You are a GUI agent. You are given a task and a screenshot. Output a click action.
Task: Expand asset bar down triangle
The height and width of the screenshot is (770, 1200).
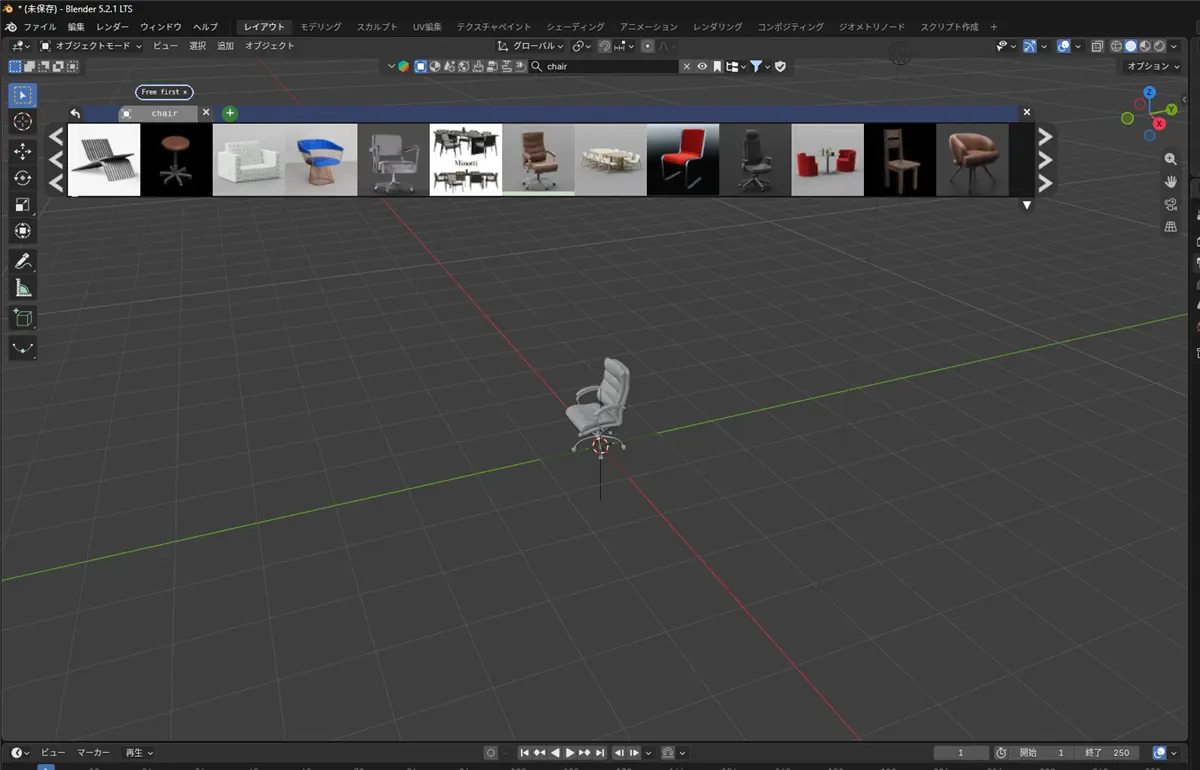(1026, 205)
